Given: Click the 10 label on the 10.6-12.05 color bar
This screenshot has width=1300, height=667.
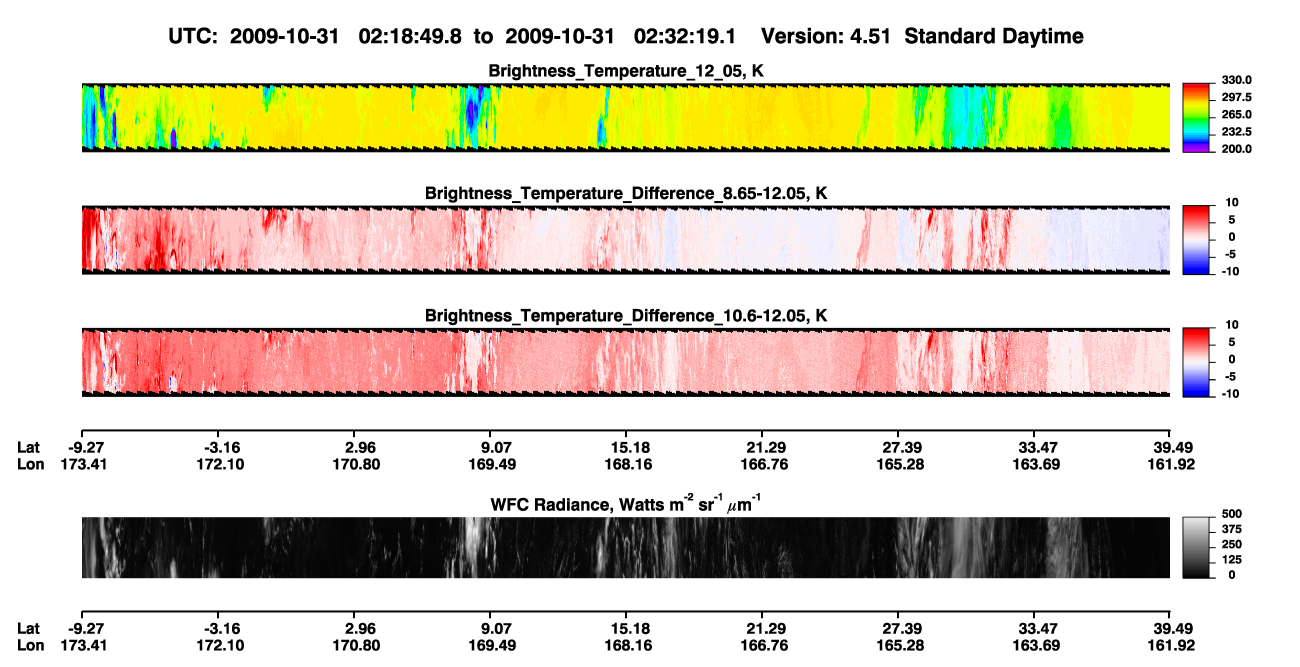Looking at the screenshot, I should [1234, 324].
